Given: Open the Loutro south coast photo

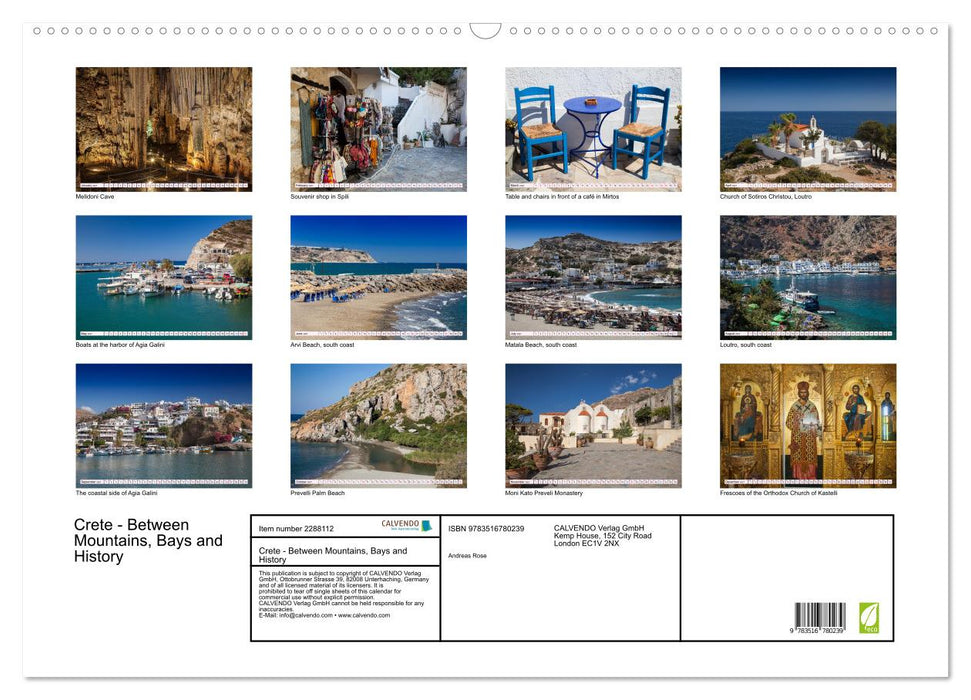Looking at the screenshot, I should pos(808,277).
